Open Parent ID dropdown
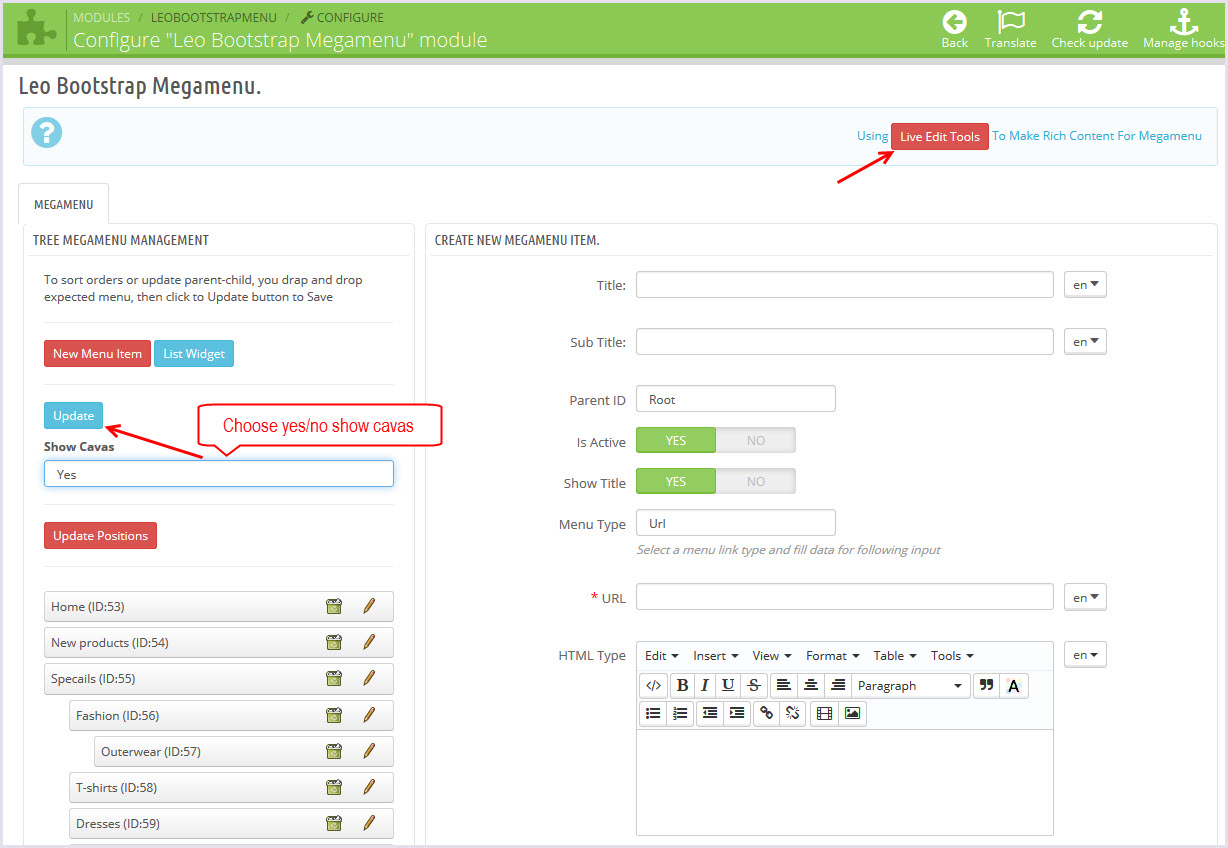Screen dimensions: 1228x848 [735, 399]
